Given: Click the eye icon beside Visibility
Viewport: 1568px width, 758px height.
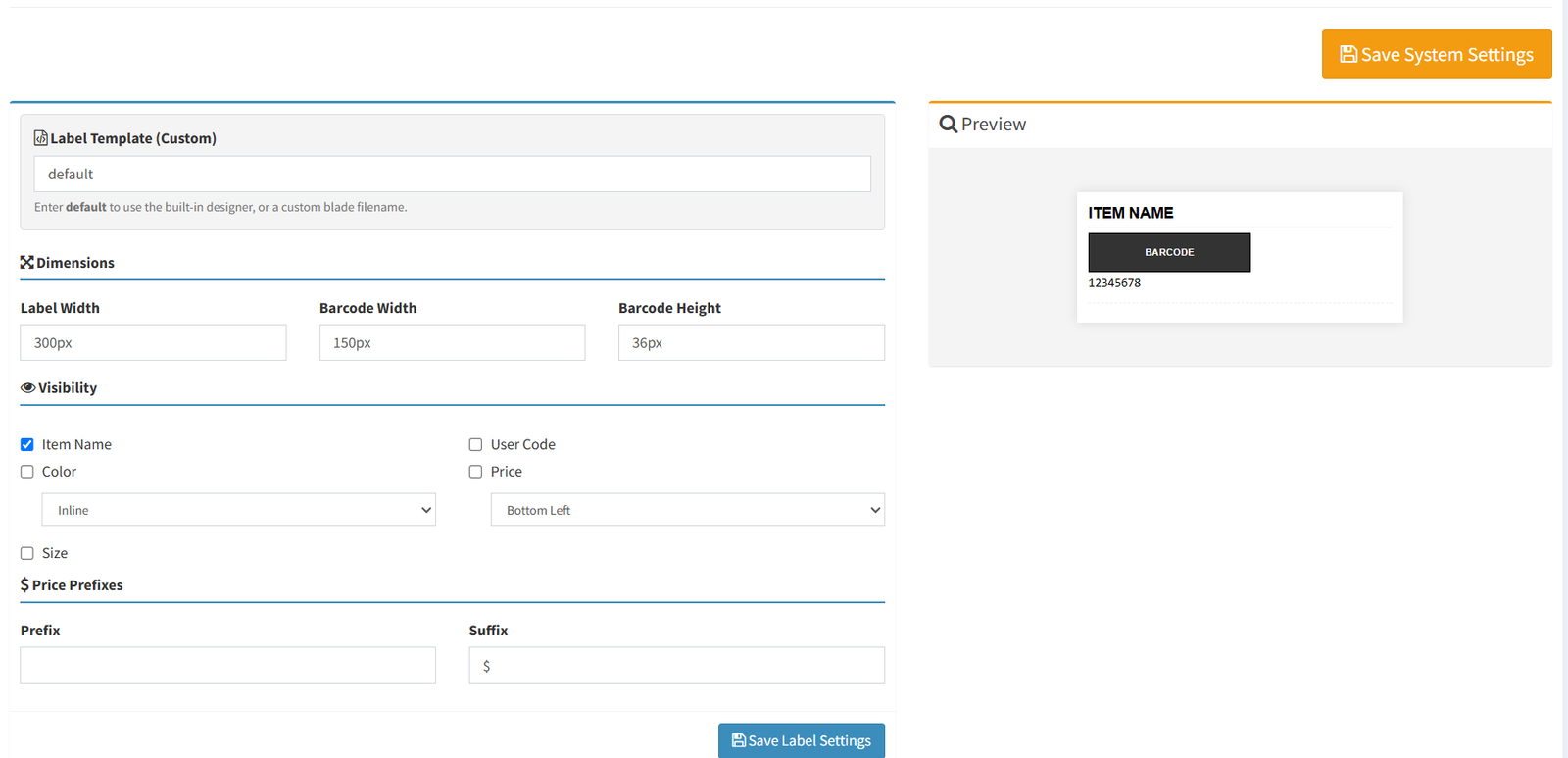Looking at the screenshot, I should point(27,388).
